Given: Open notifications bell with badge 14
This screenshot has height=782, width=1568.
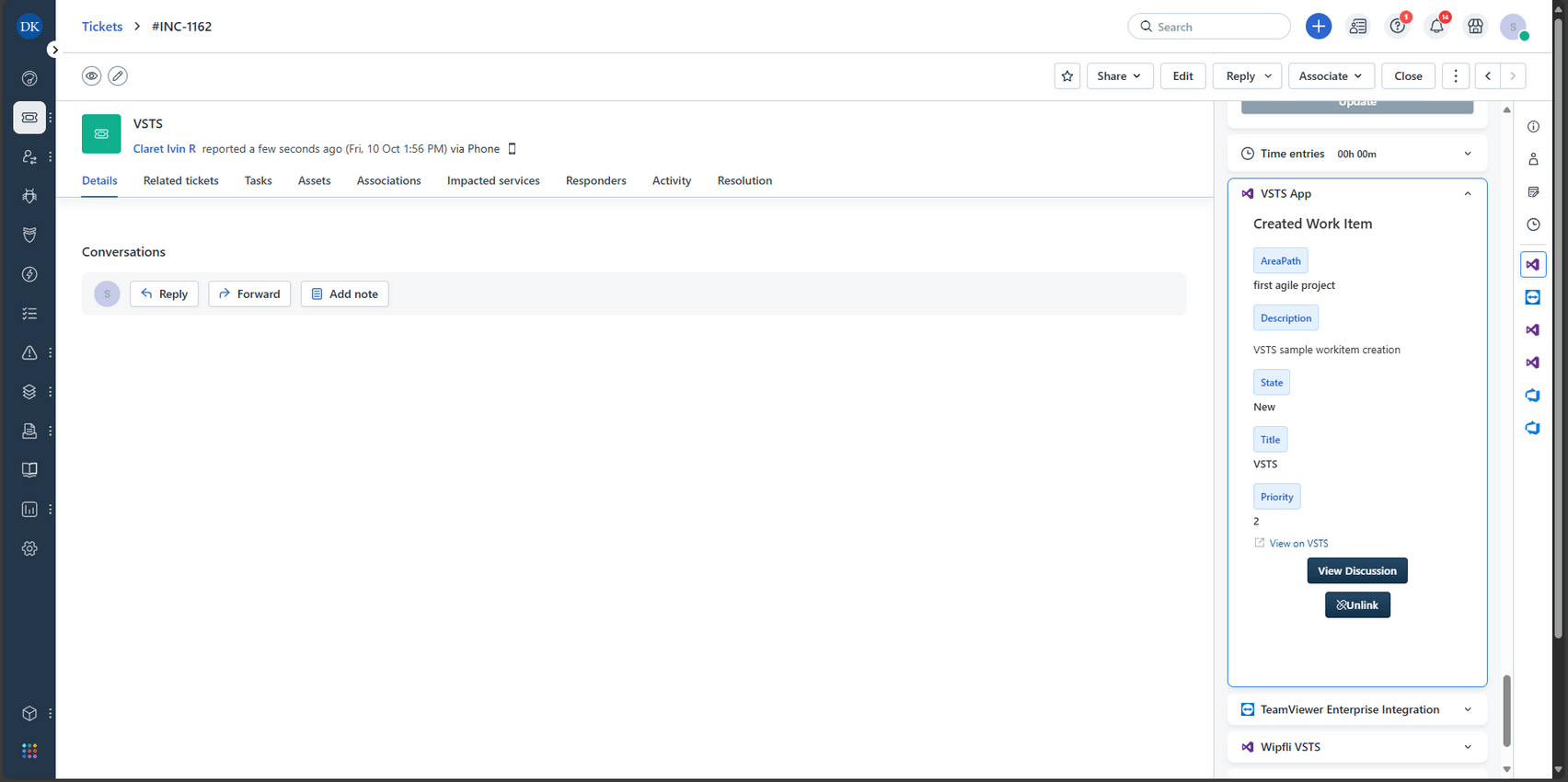Looking at the screenshot, I should (x=1436, y=27).
